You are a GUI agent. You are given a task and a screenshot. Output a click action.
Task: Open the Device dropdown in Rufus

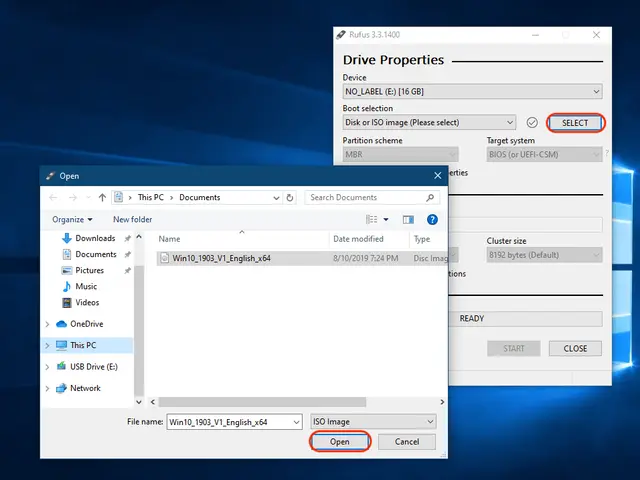472,91
